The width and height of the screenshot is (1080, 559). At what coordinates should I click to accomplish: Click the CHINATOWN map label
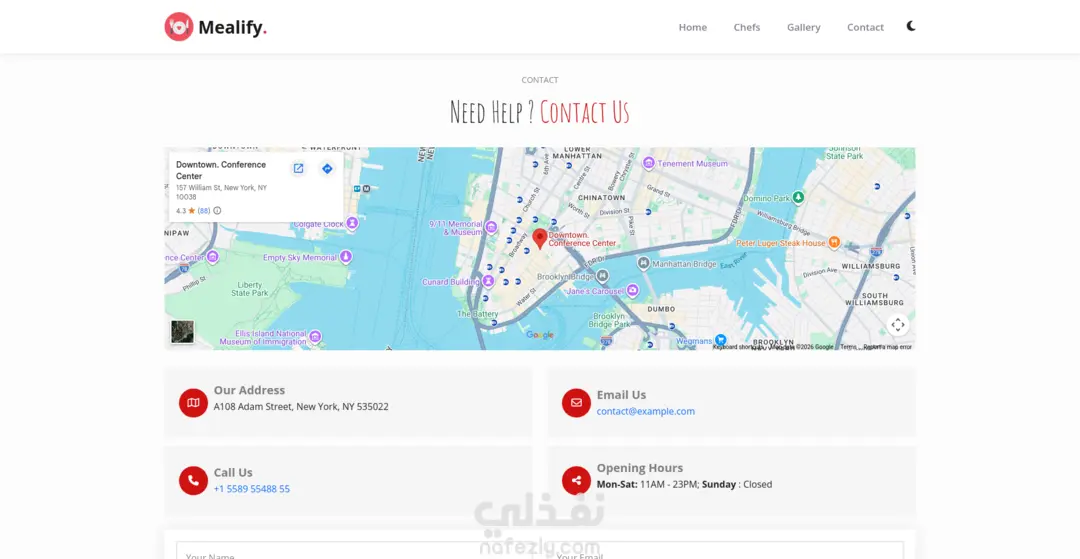coord(601,197)
